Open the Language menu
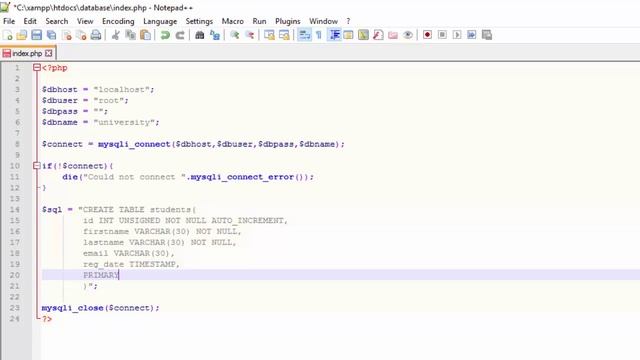The image size is (640, 360). (160, 21)
